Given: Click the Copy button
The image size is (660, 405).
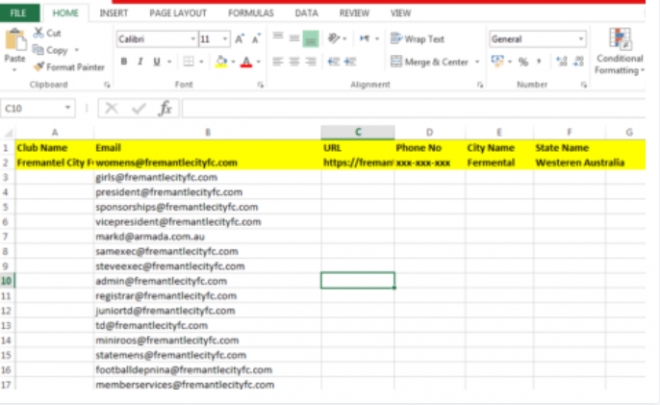Looking at the screenshot, I should (x=56, y=50).
